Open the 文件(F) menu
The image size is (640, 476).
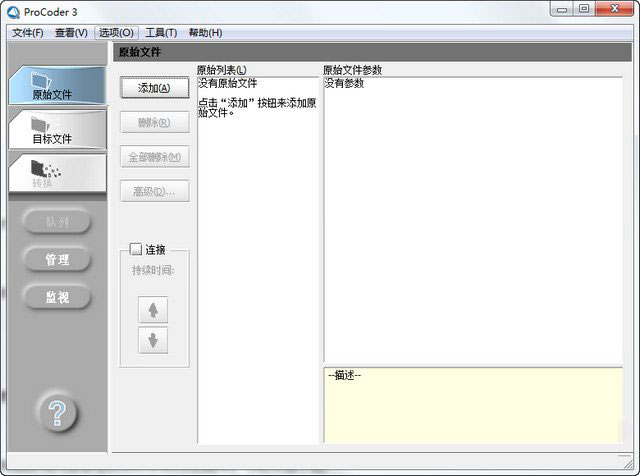(27, 33)
